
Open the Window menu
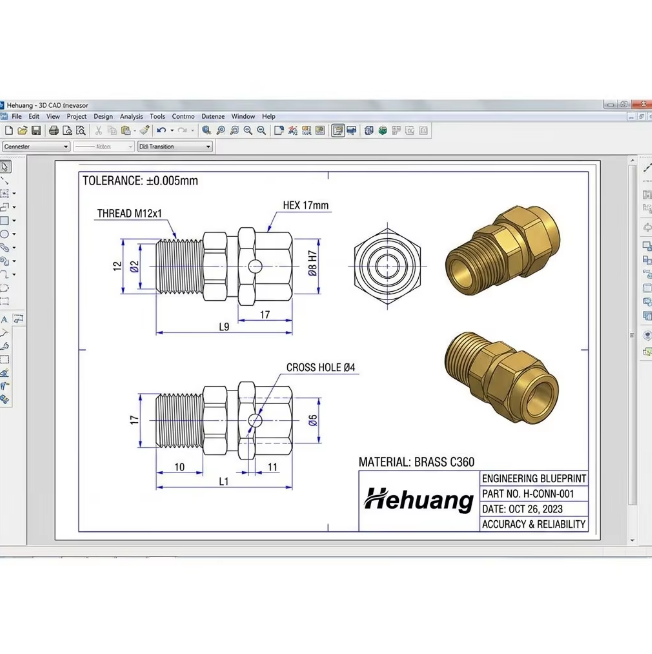(243, 117)
